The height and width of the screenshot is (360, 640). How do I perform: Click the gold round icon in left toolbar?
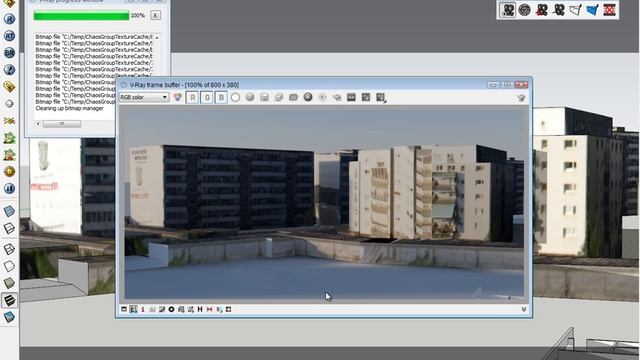[9, 171]
